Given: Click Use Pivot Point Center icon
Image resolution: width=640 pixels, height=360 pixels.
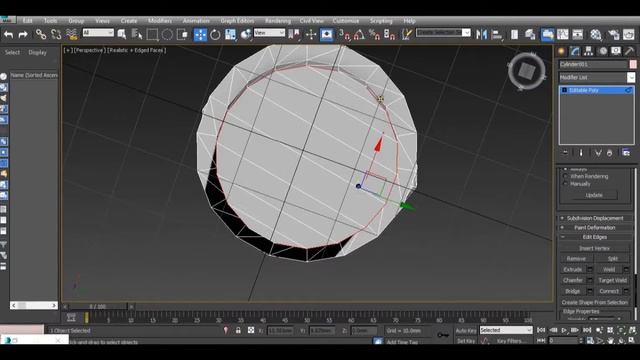Looking at the screenshot, I should 293,35.
